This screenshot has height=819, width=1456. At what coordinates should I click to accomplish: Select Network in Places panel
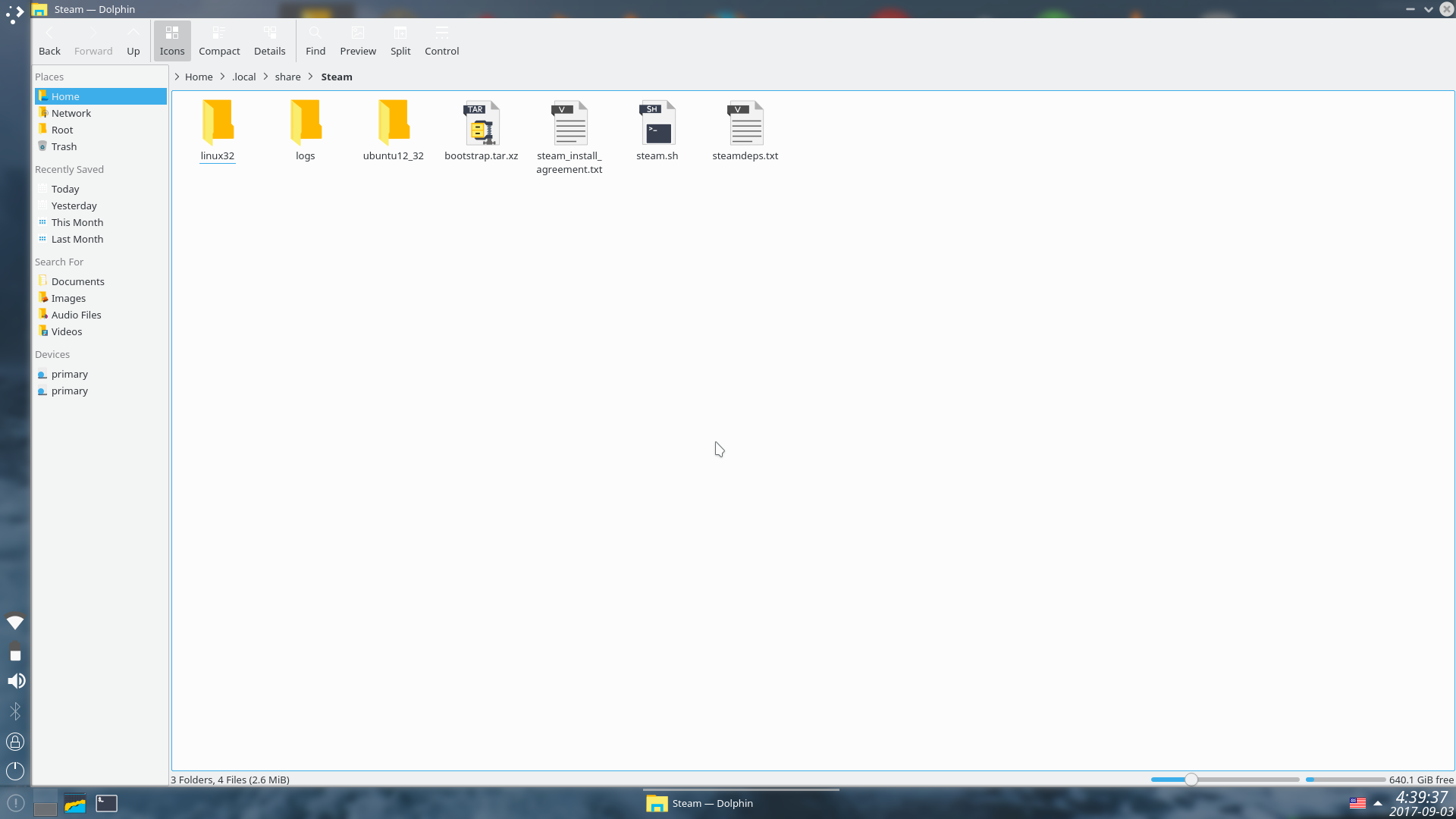click(x=101, y=113)
